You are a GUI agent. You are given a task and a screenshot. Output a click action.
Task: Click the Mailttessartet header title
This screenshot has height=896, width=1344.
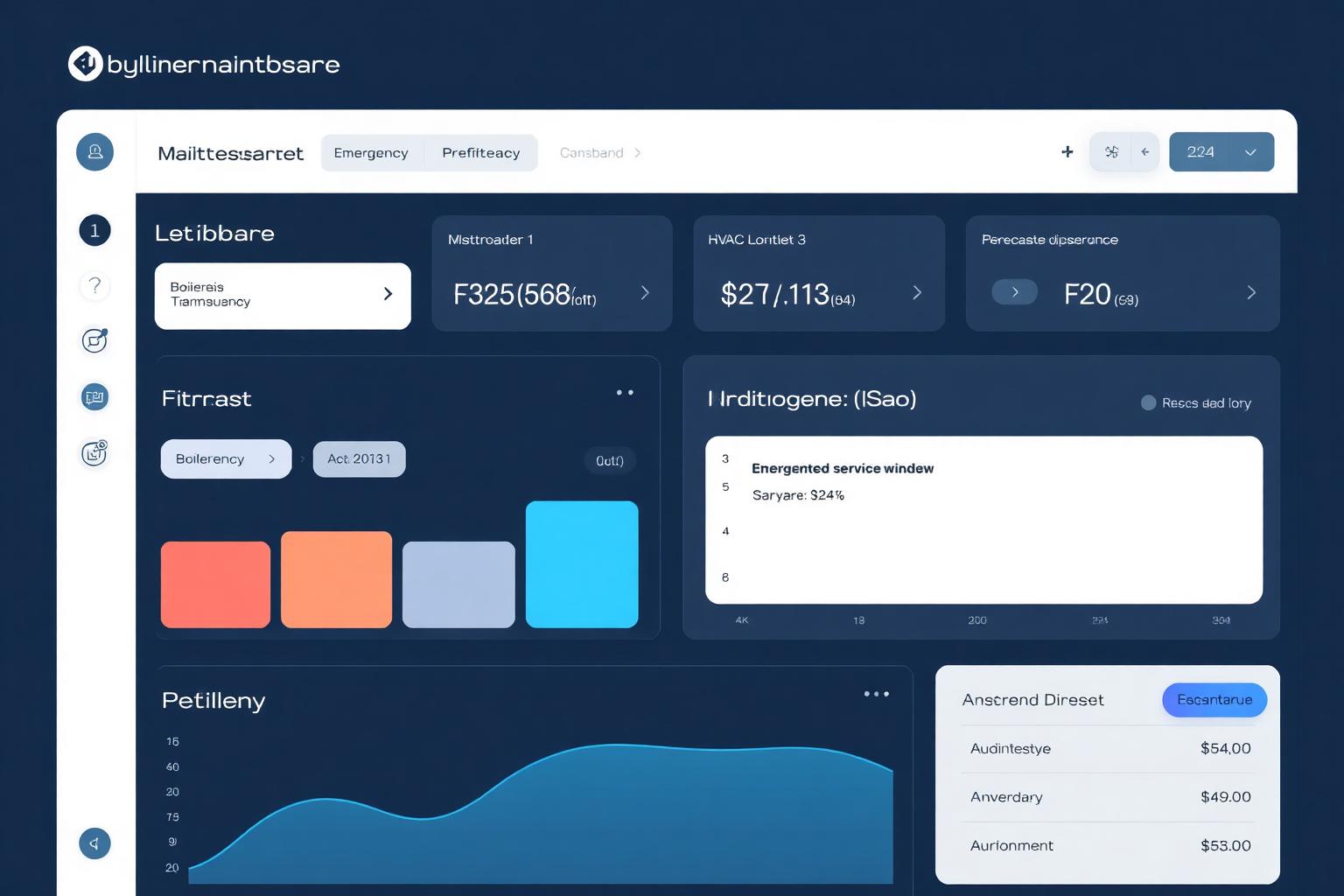tap(230, 154)
